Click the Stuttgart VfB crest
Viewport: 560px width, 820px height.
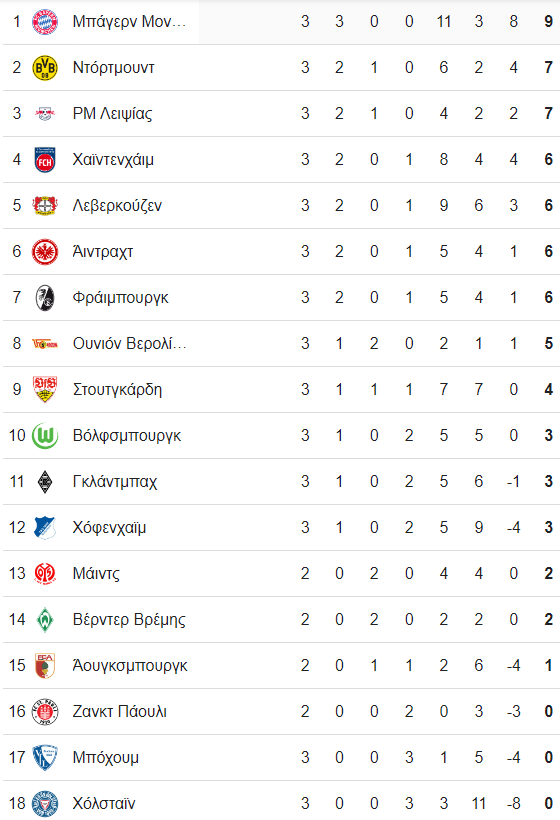click(x=45, y=390)
